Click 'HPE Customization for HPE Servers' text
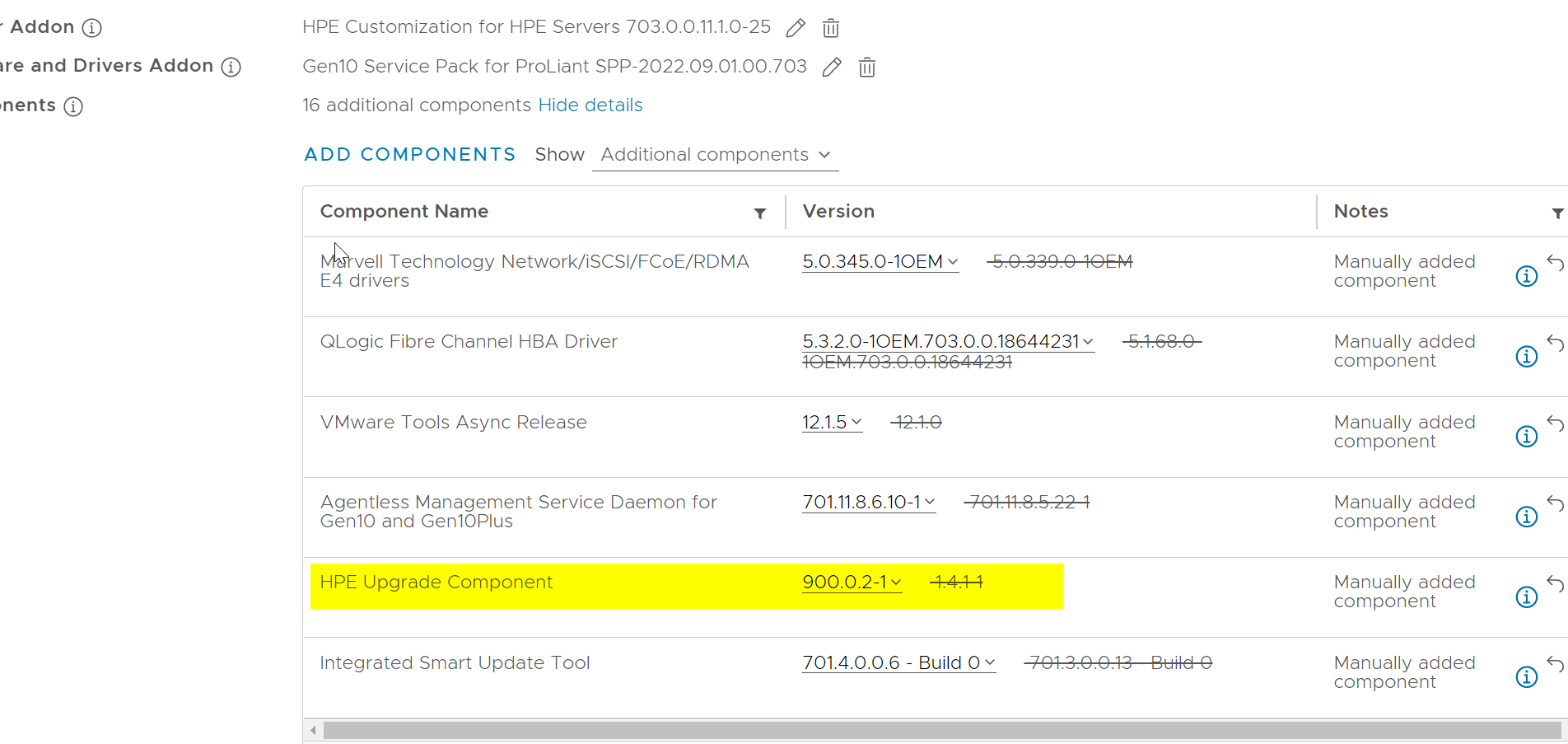 pyautogui.click(x=461, y=27)
